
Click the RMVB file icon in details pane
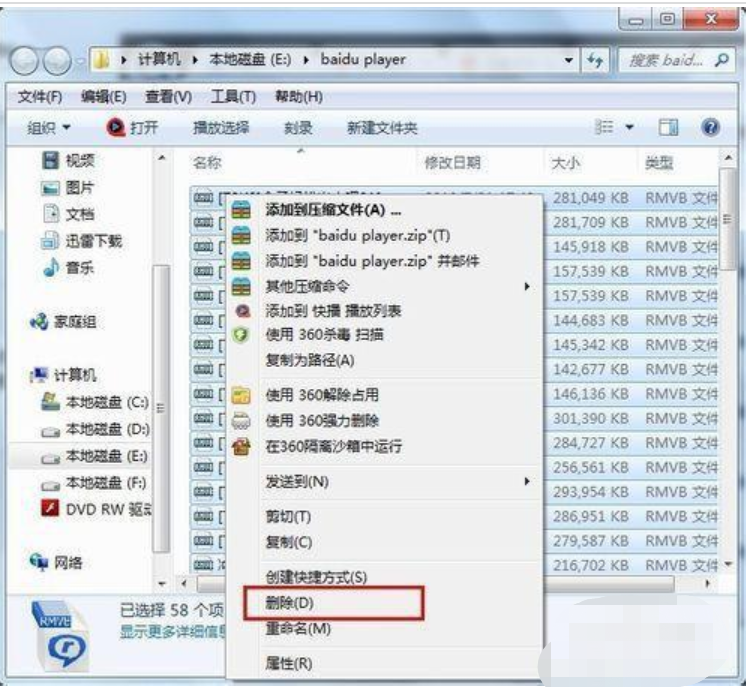pos(60,636)
